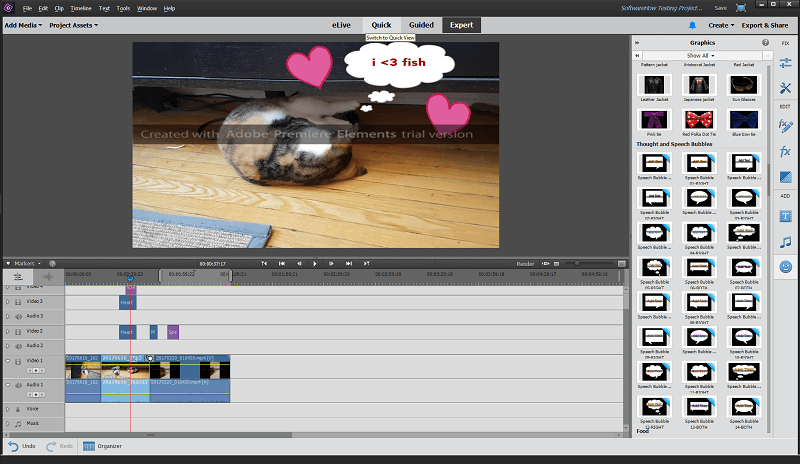Toggle Video 1 track video icon
The height and width of the screenshot is (464, 800).
tap(18, 361)
